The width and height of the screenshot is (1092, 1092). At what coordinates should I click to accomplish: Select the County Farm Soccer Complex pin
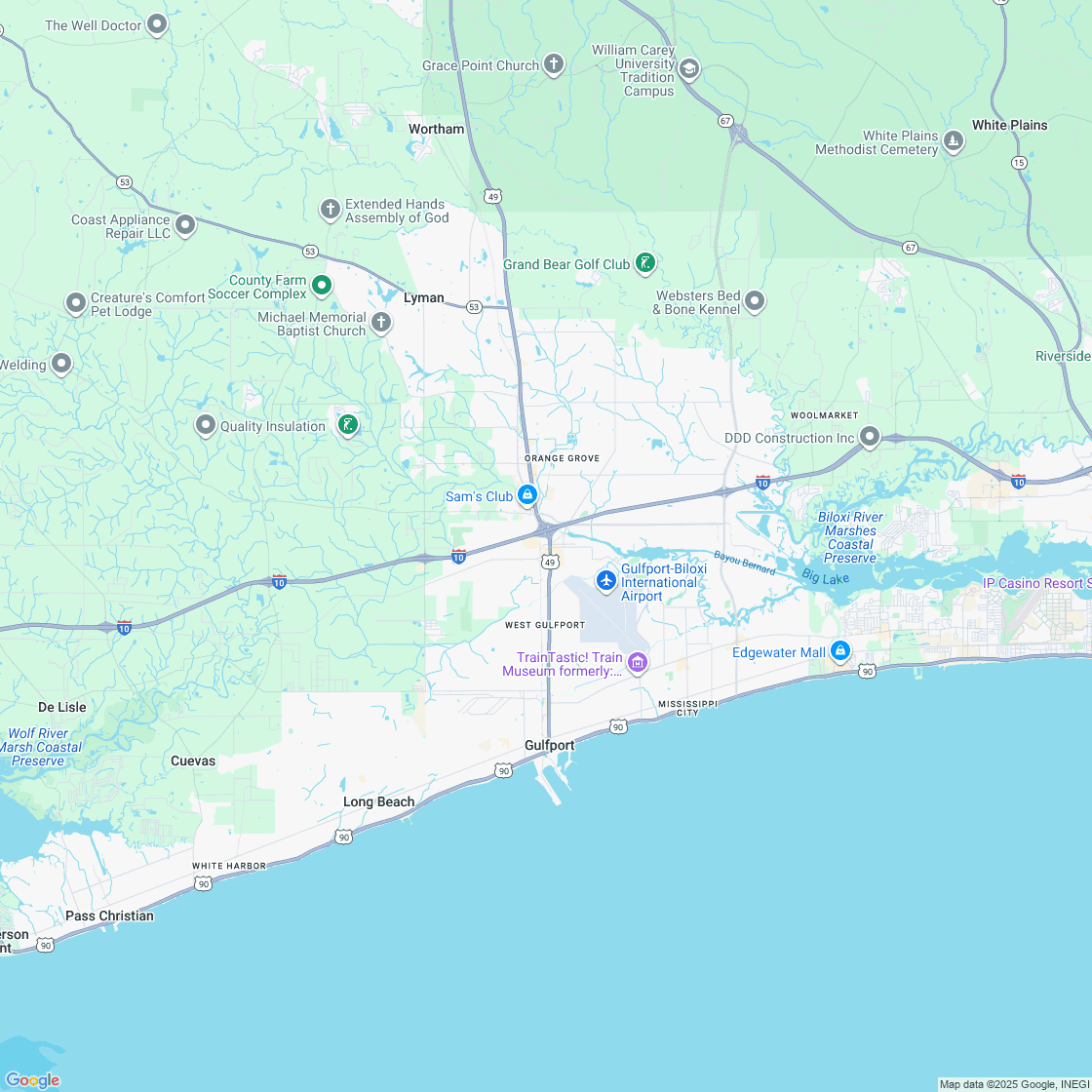[x=323, y=285]
